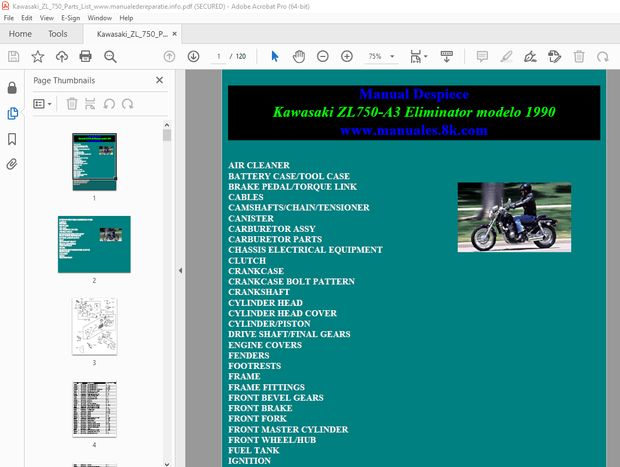Close the Kawasaki_ZL_750_P... document tab
Viewport: 620px width, 467px height.
[174, 34]
